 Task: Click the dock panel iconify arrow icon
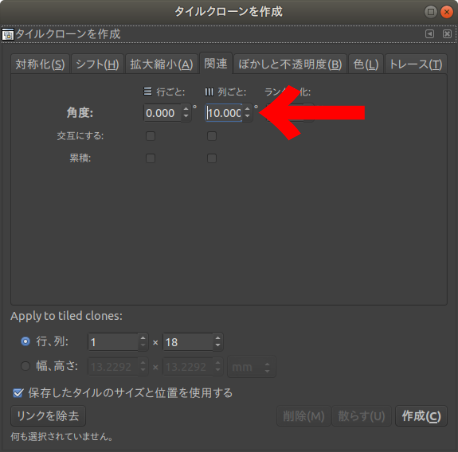[x=430, y=34]
